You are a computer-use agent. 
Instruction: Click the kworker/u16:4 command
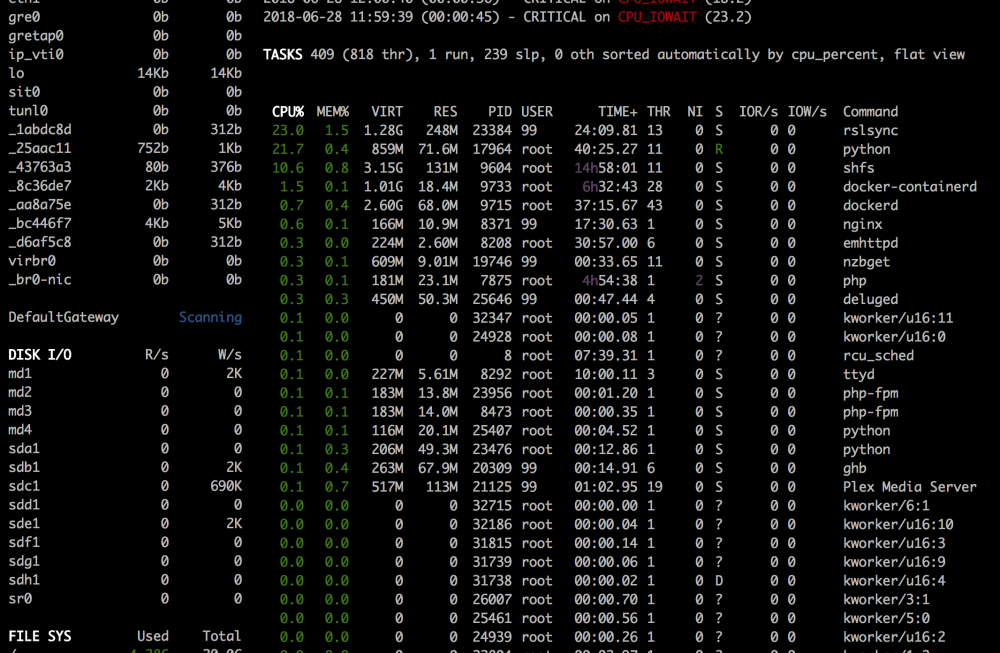[x=893, y=581]
